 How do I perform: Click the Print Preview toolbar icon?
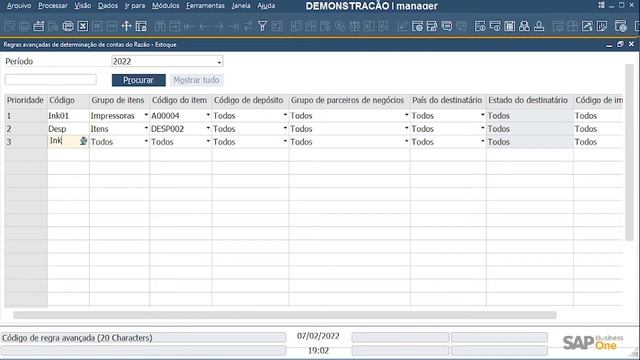9,26
